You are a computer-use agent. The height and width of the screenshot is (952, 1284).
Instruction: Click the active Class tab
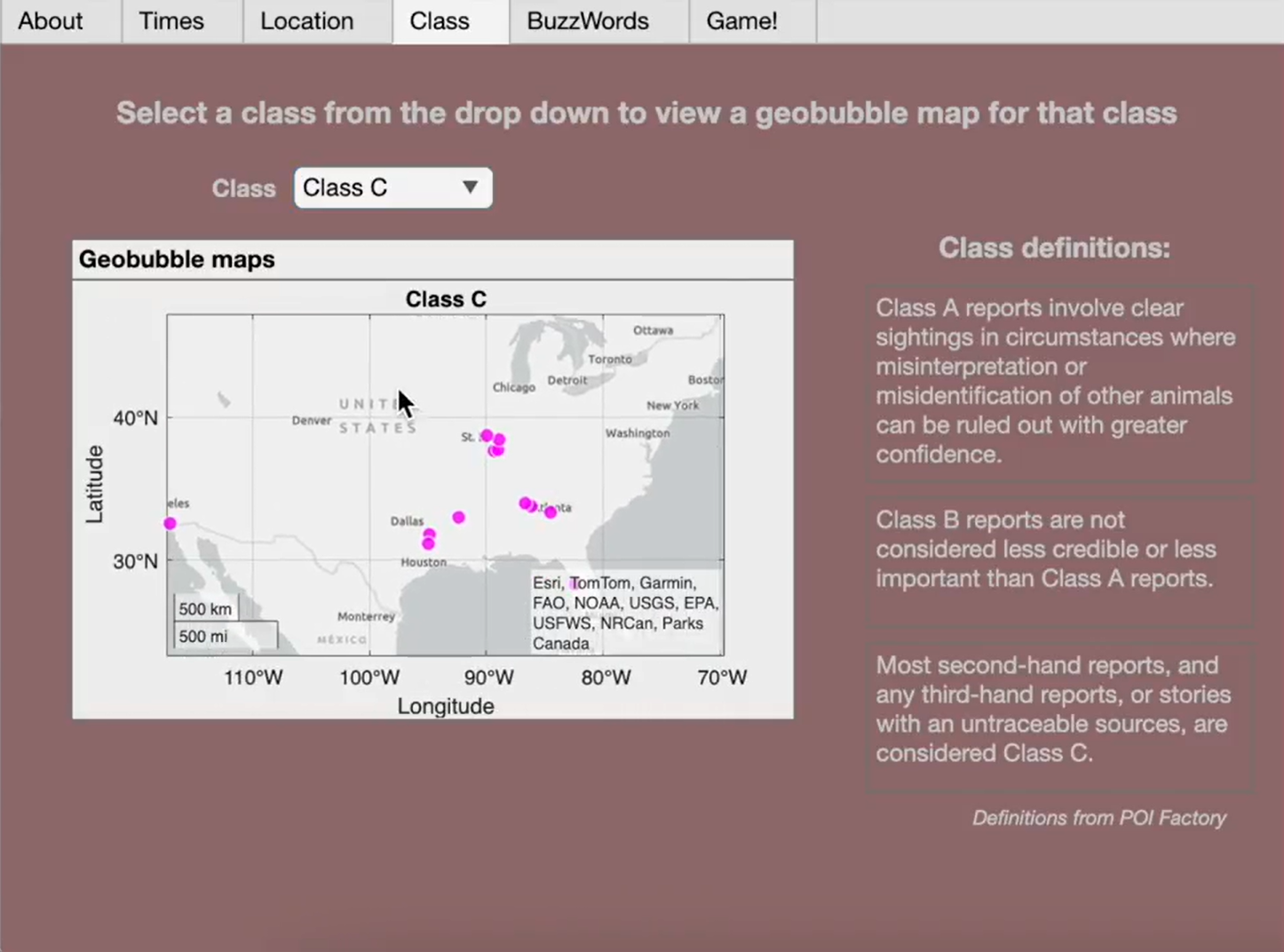[440, 21]
